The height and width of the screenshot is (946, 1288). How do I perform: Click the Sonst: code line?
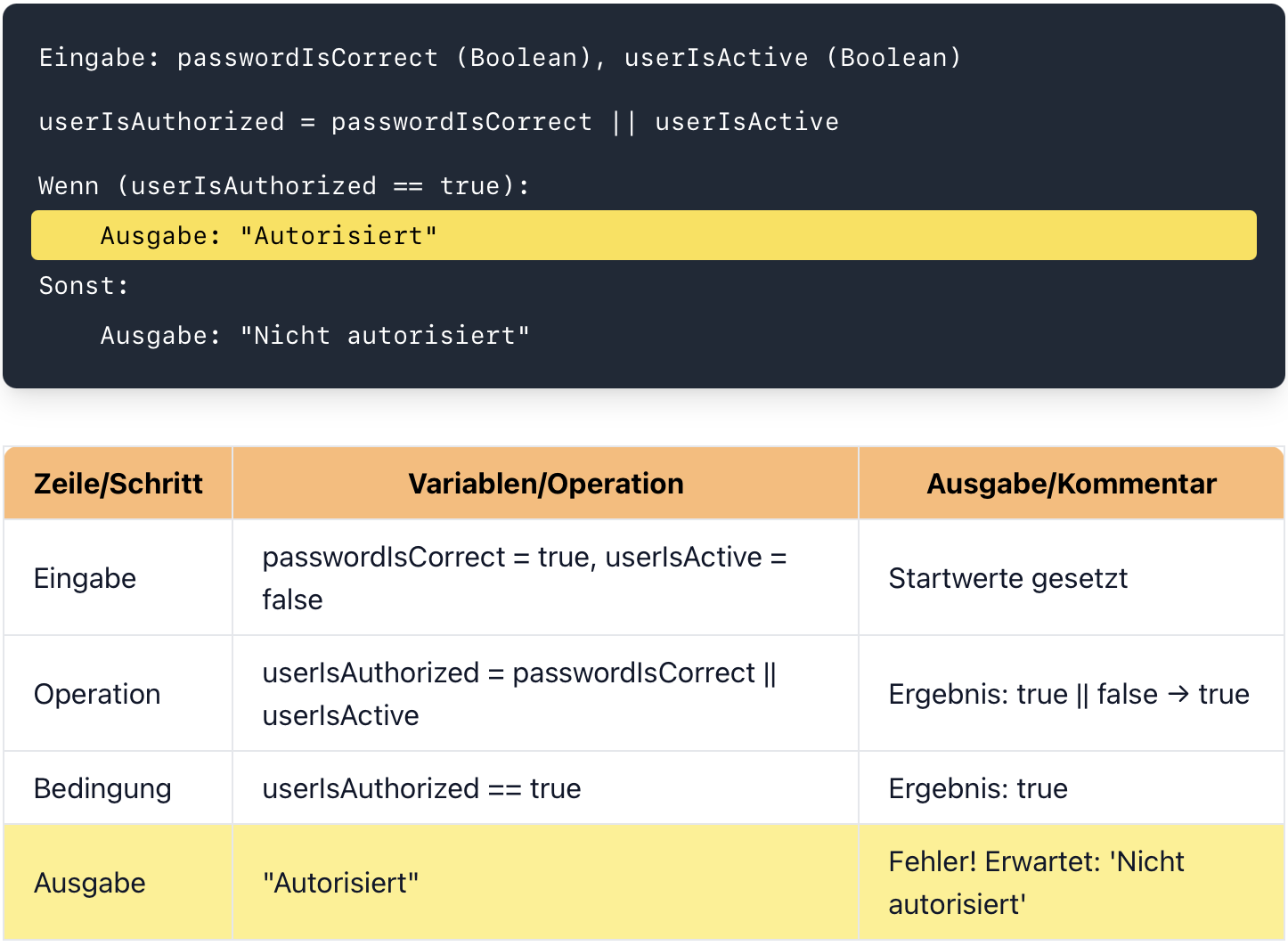[x=84, y=286]
